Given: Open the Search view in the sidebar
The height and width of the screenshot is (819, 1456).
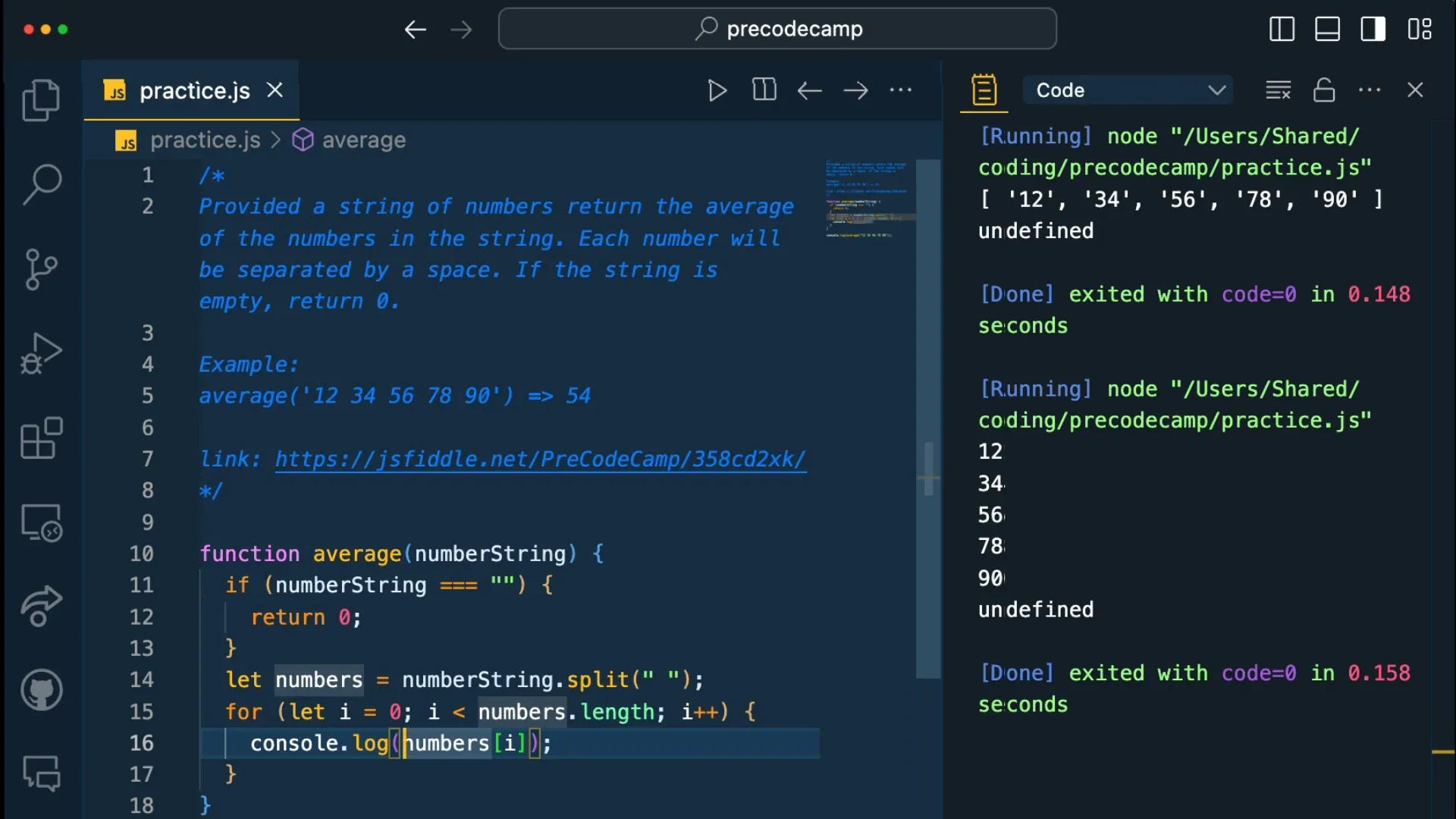Looking at the screenshot, I should point(41,184).
